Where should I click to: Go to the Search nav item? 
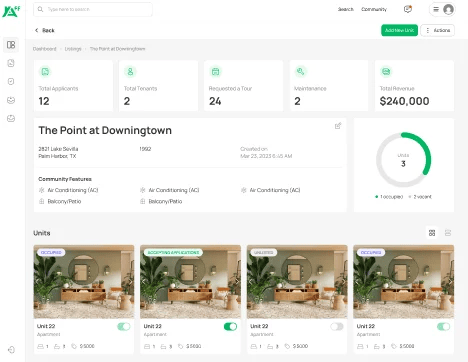(x=346, y=9)
